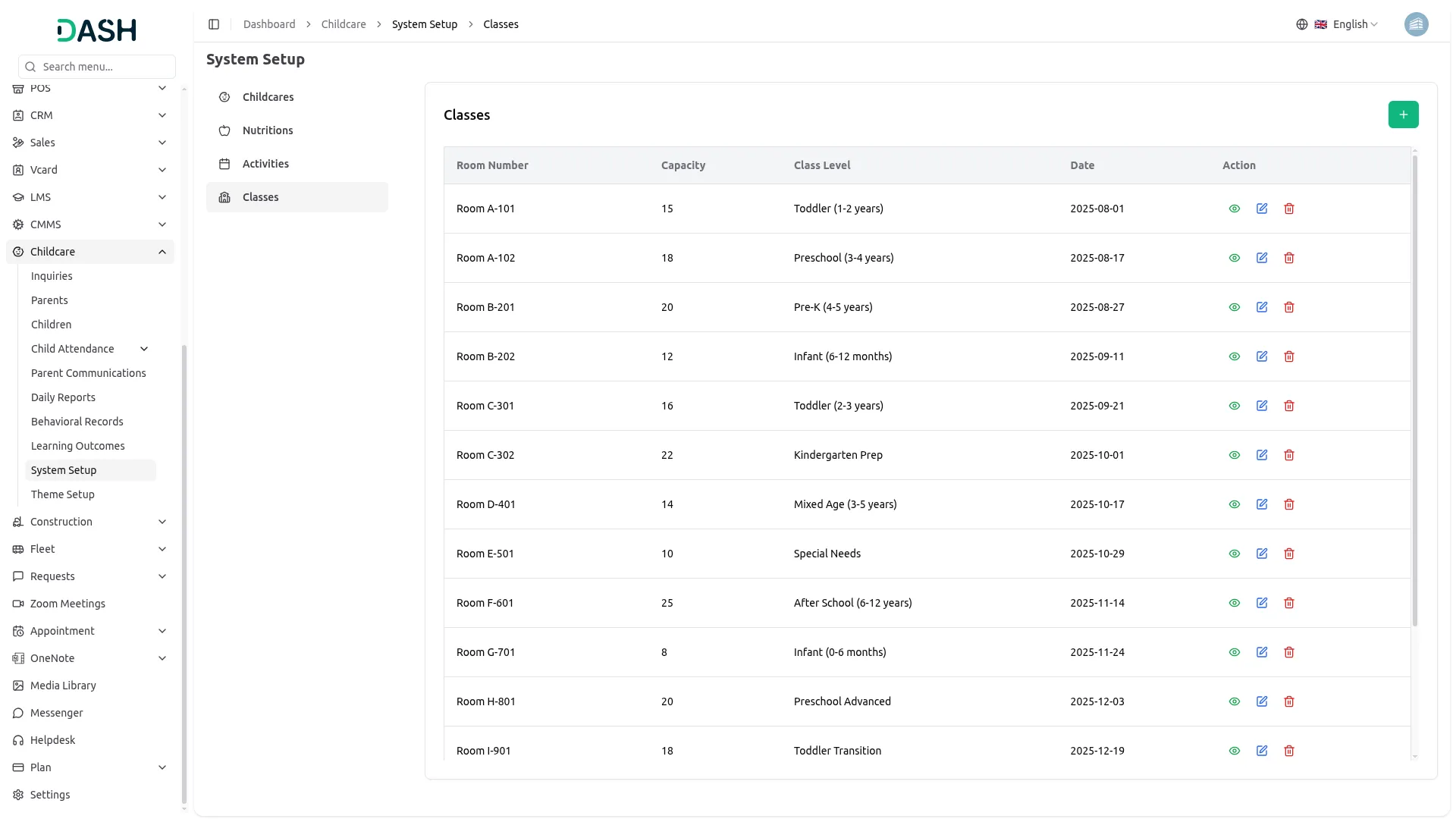Edit the Room D-401 class
The image size is (1456, 819).
(x=1262, y=504)
